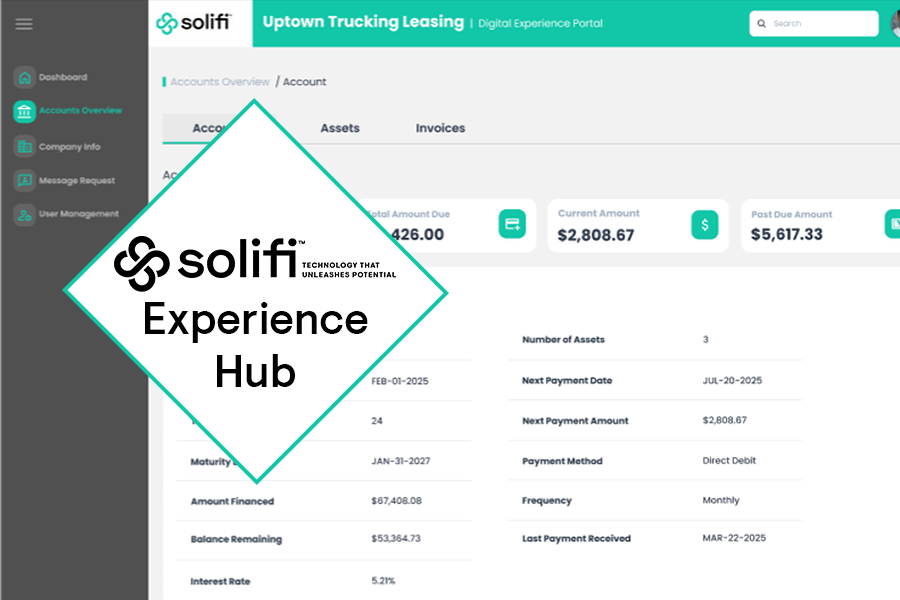
Task: Click the Company Info building icon
Action: (x=25, y=147)
